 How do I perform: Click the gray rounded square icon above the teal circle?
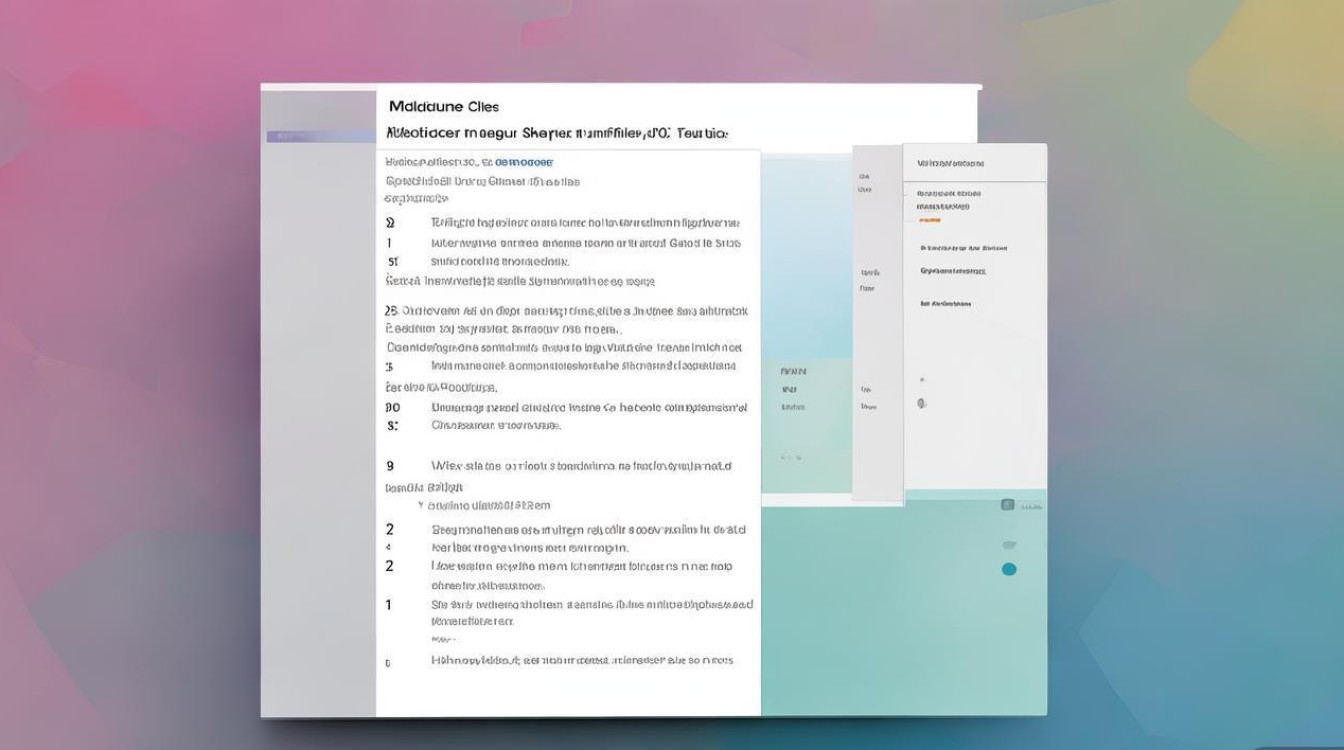coord(1008,505)
